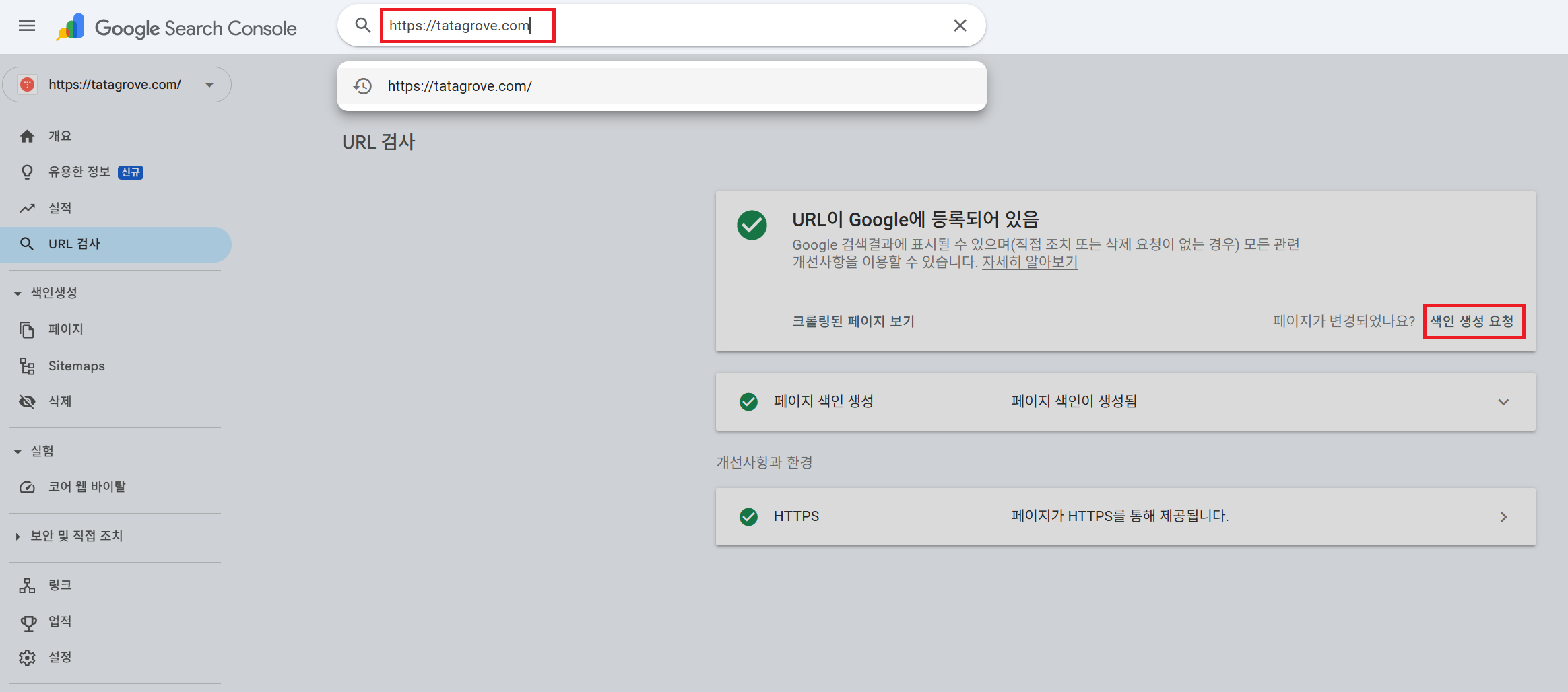Click the speedometer icon beside 코어 웹 바이탈
This screenshot has width=1568, height=692.
pyautogui.click(x=27, y=487)
